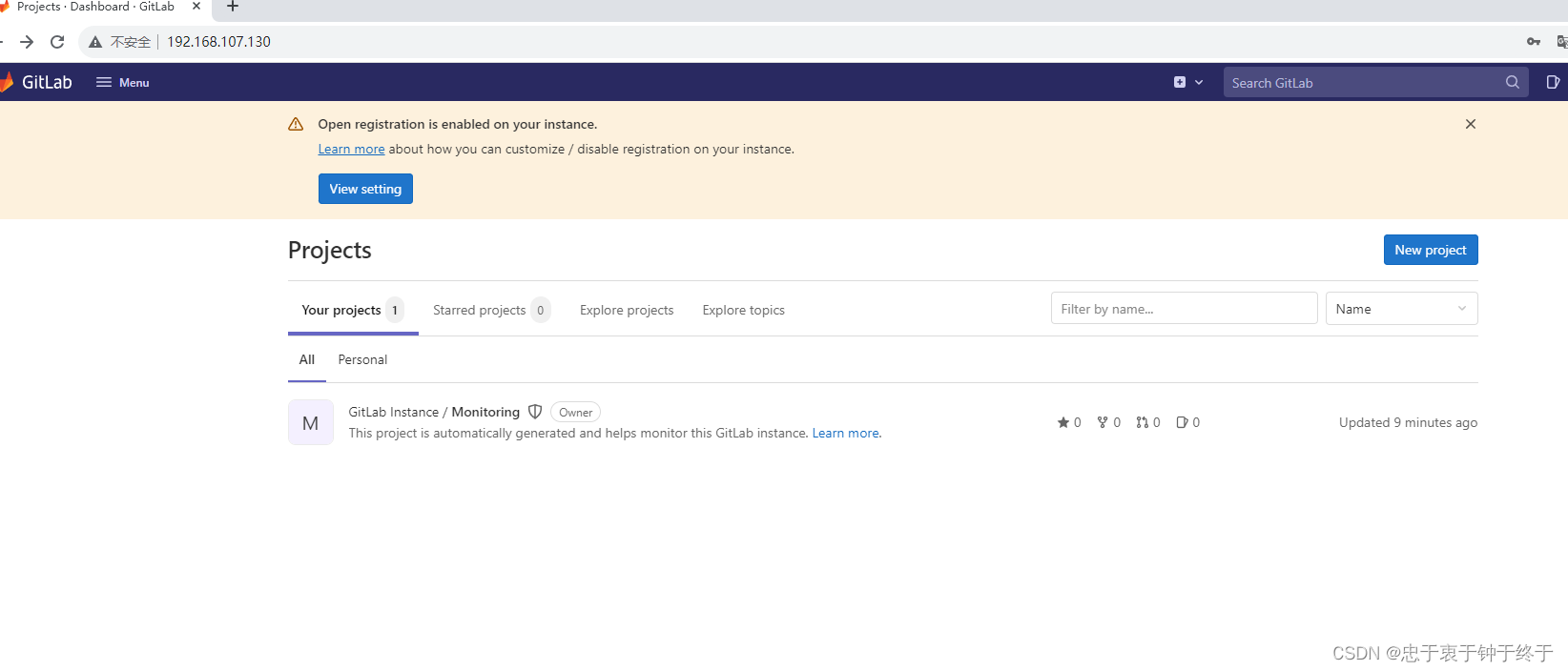Image resolution: width=1568 pixels, height=671 pixels.
Task: Click the search magnifier icon
Action: point(1512,82)
